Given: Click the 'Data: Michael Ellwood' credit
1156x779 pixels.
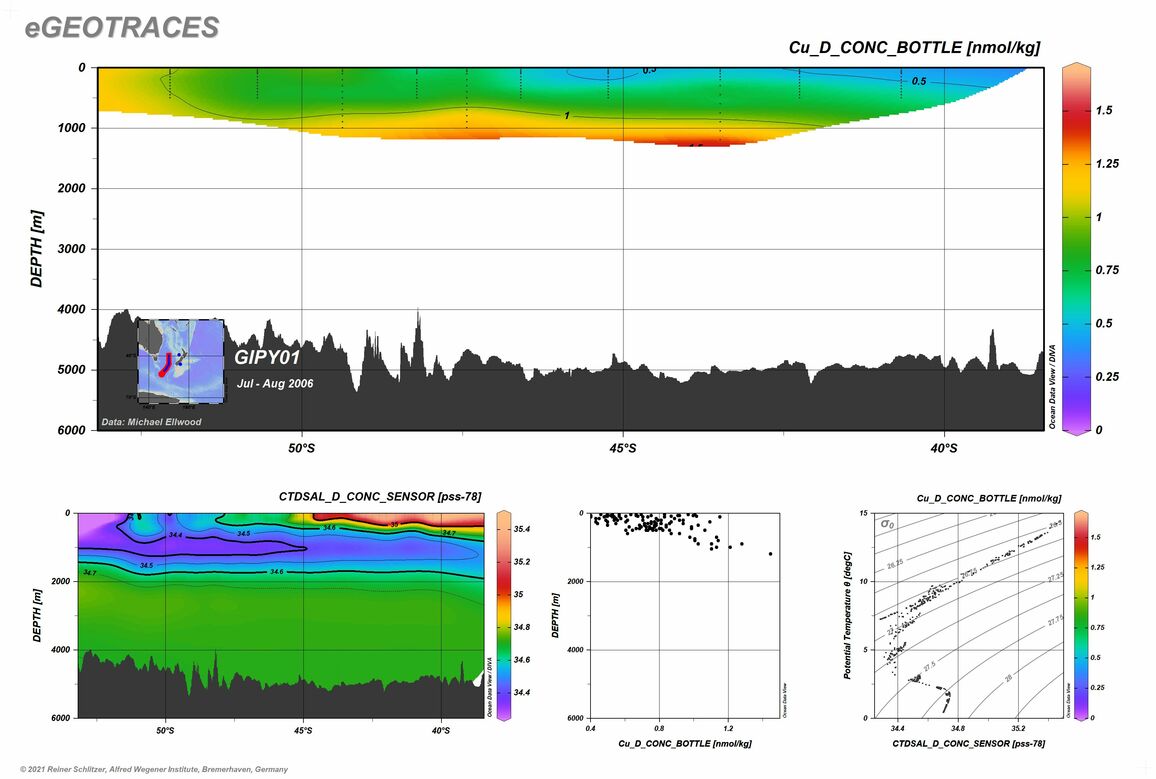Looking at the screenshot, I should pos(151,422).
